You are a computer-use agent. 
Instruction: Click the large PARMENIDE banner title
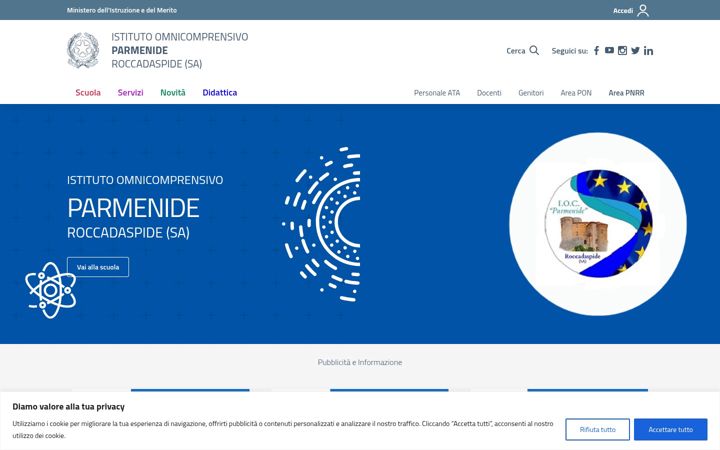pyautogui.click(x=133, y=208)
